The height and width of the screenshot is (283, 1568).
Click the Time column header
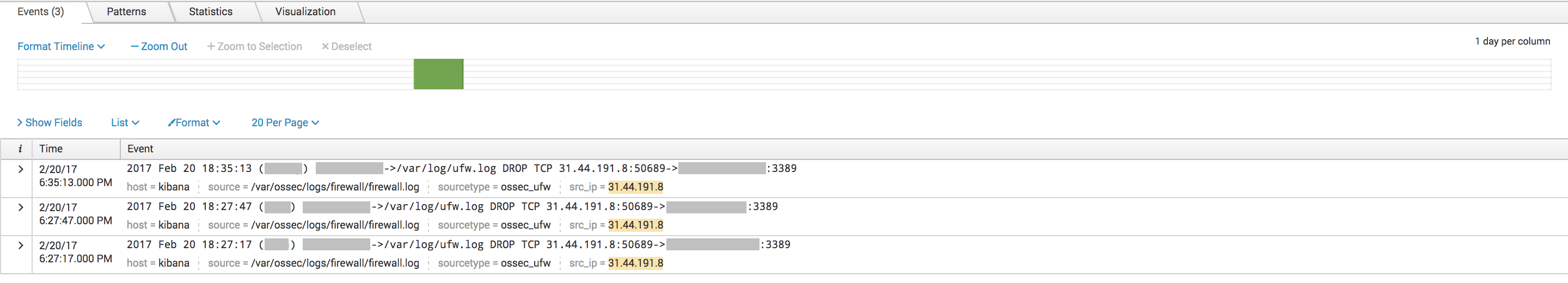(x=51, y=149)
